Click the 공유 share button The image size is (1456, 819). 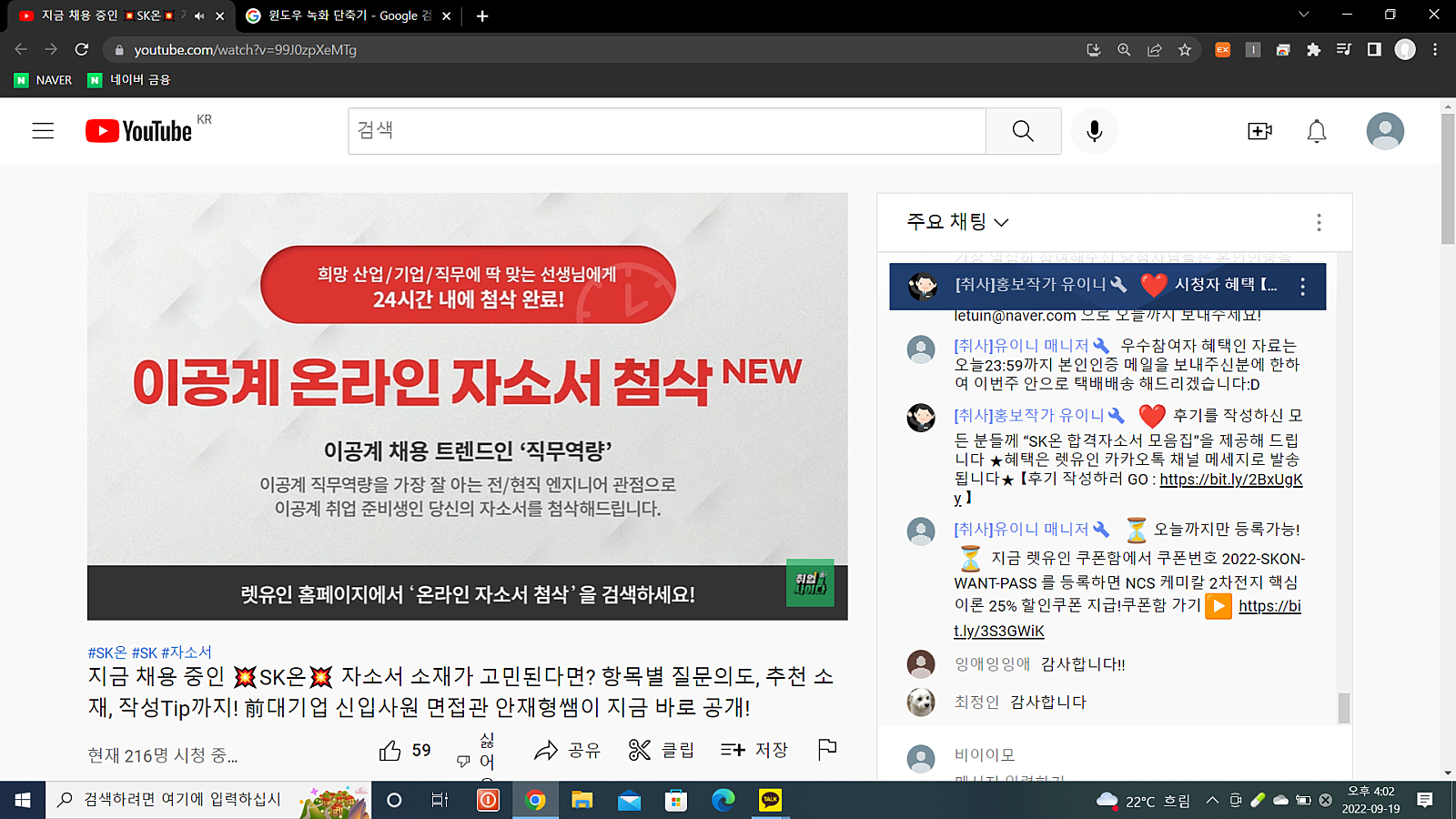tap(567, 750)
